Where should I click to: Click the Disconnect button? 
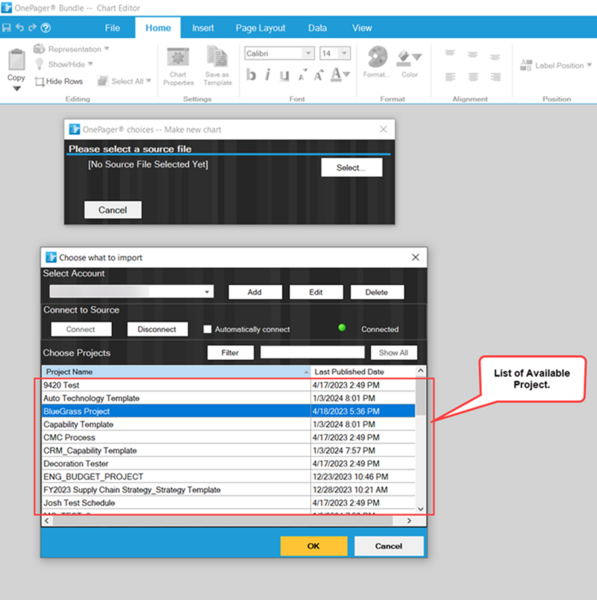tap(157, 329)
